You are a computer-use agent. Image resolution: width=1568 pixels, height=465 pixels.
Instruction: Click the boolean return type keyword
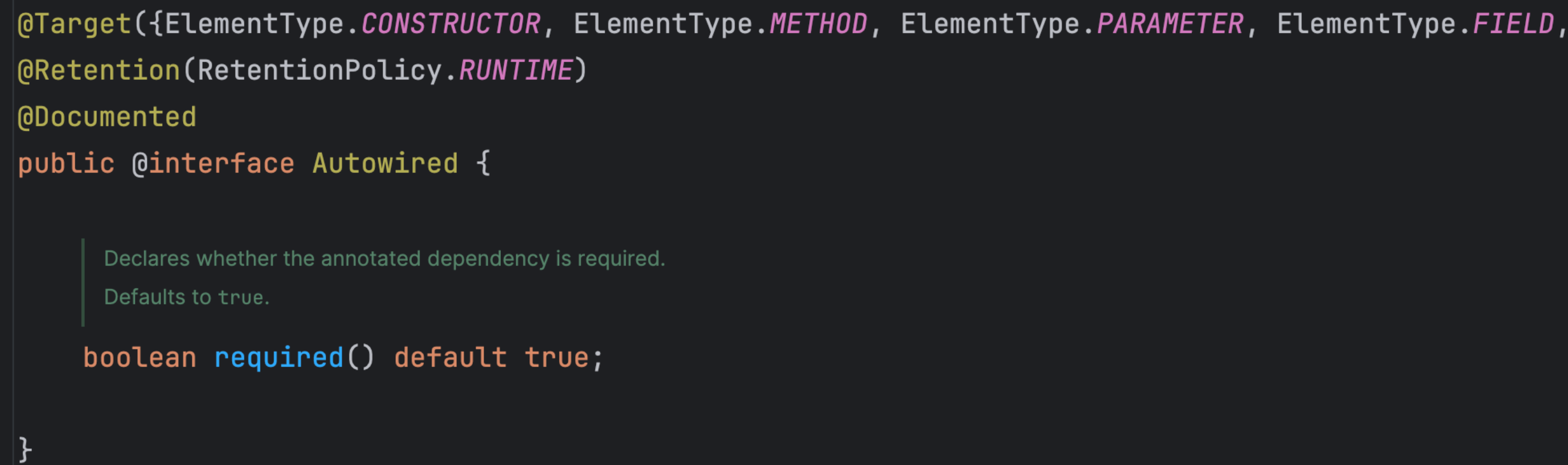pos(140,357)
